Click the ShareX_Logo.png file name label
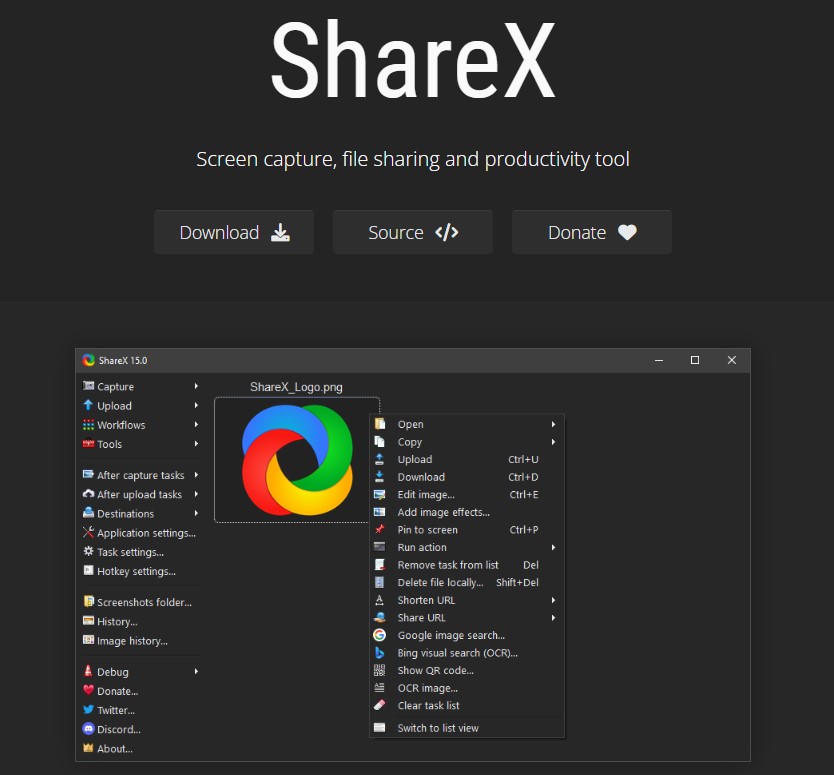 tap(296, 387)
